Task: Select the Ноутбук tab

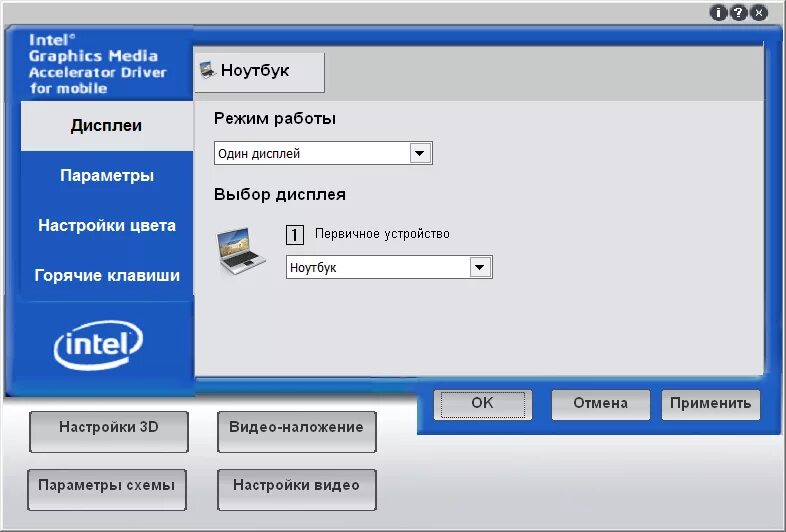Action: [x=259, y=72]
